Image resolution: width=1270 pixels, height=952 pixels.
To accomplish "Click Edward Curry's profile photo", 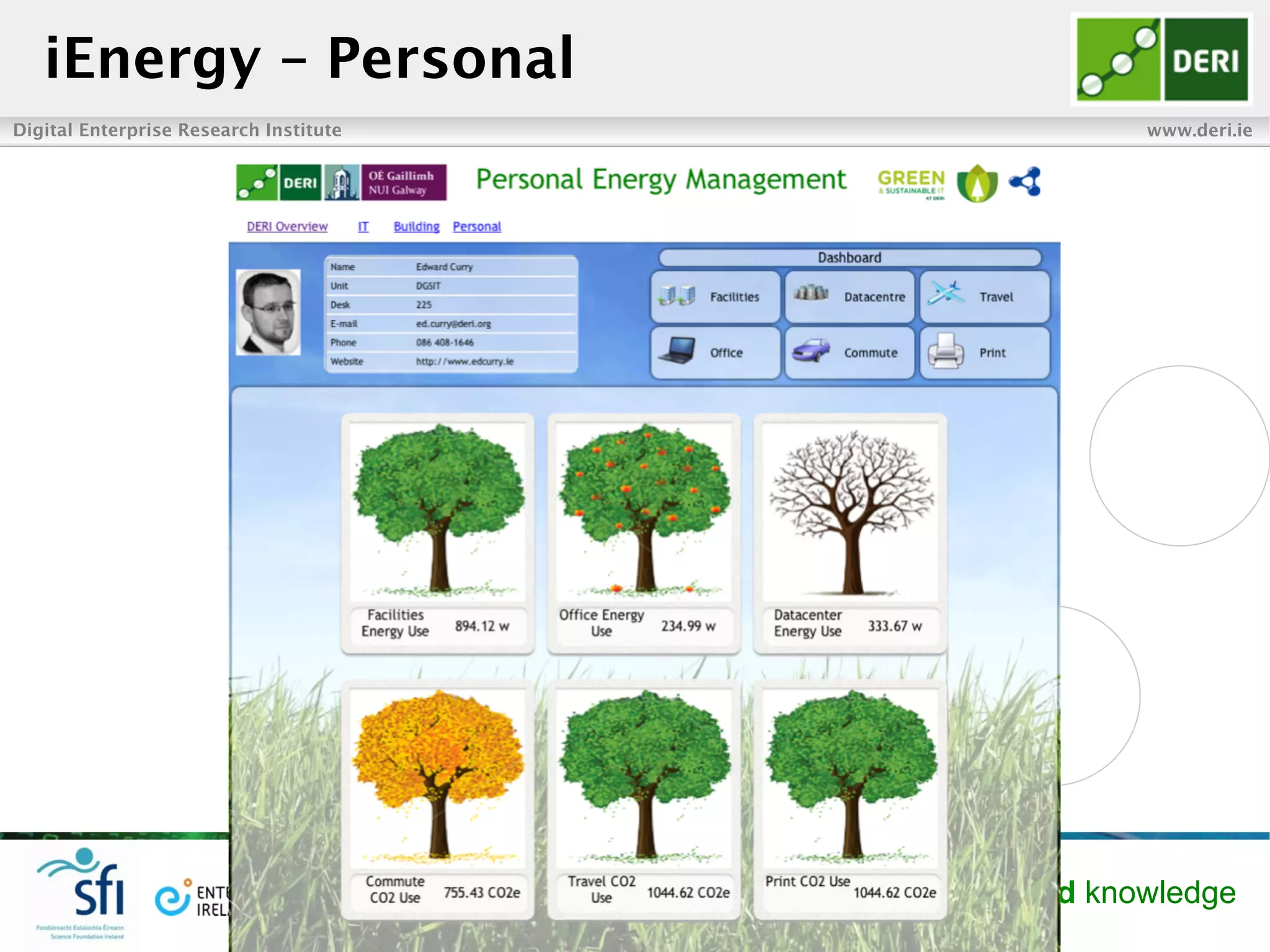I will 269,312.
